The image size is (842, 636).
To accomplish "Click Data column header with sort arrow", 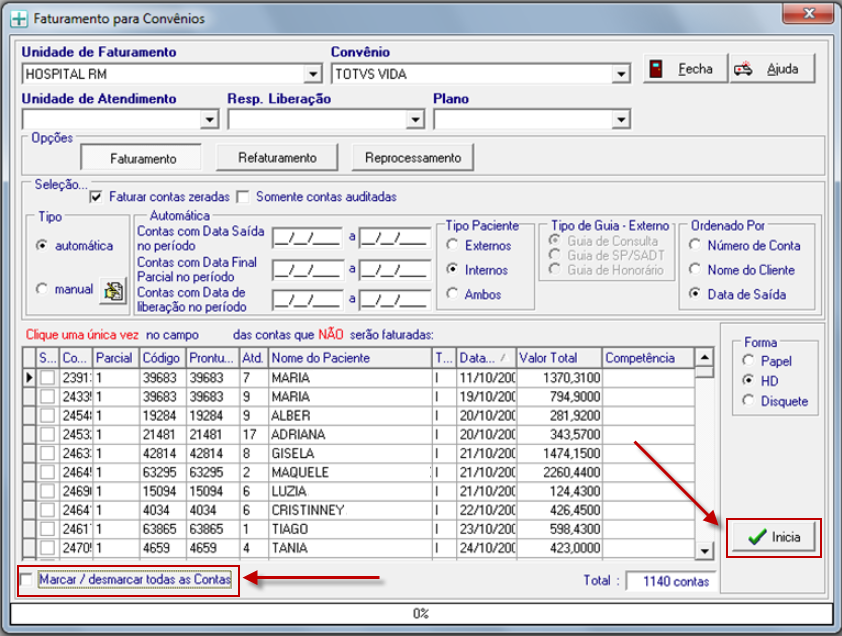I will click(x=485, y=358).
